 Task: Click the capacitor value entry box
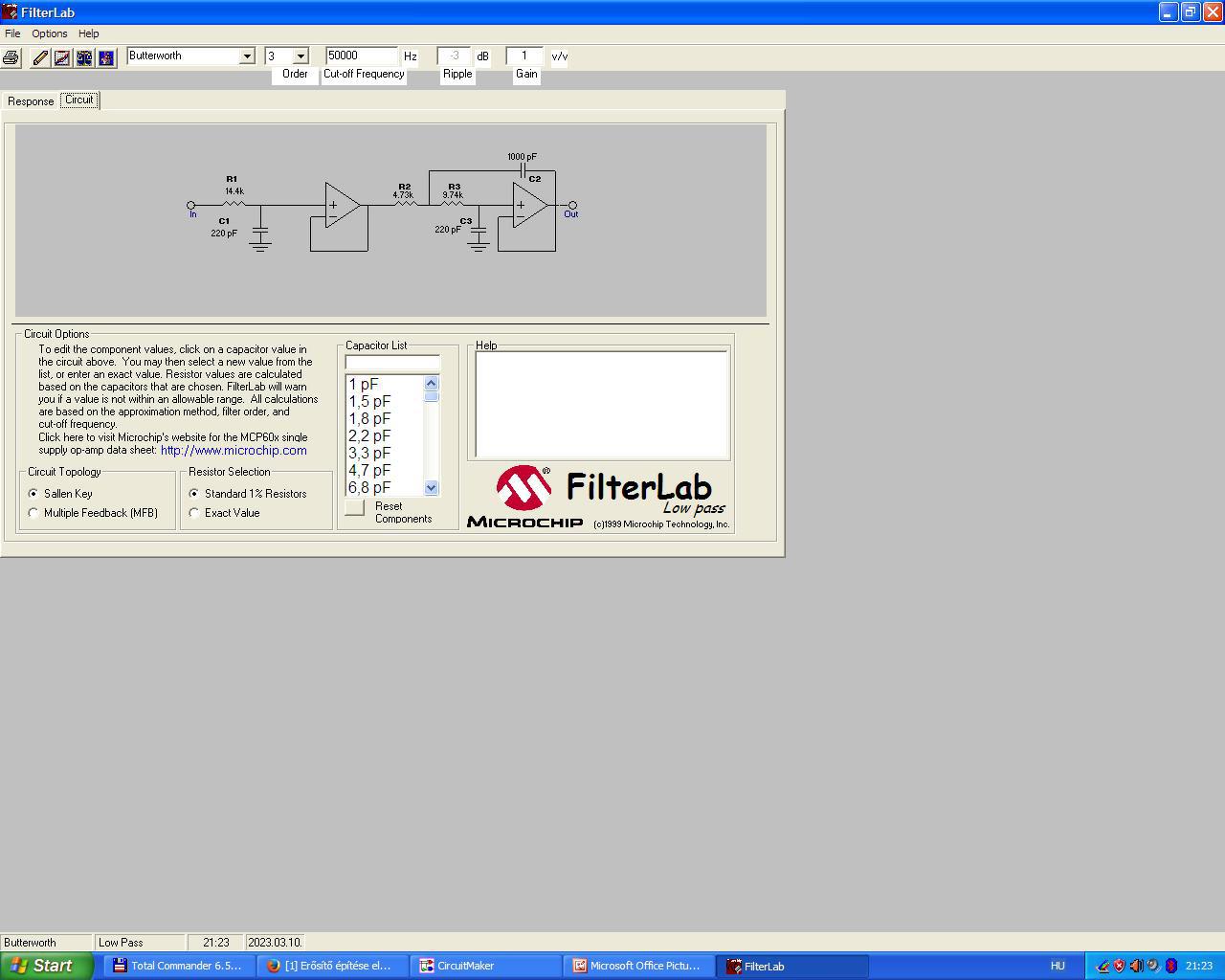click(392, 362)
